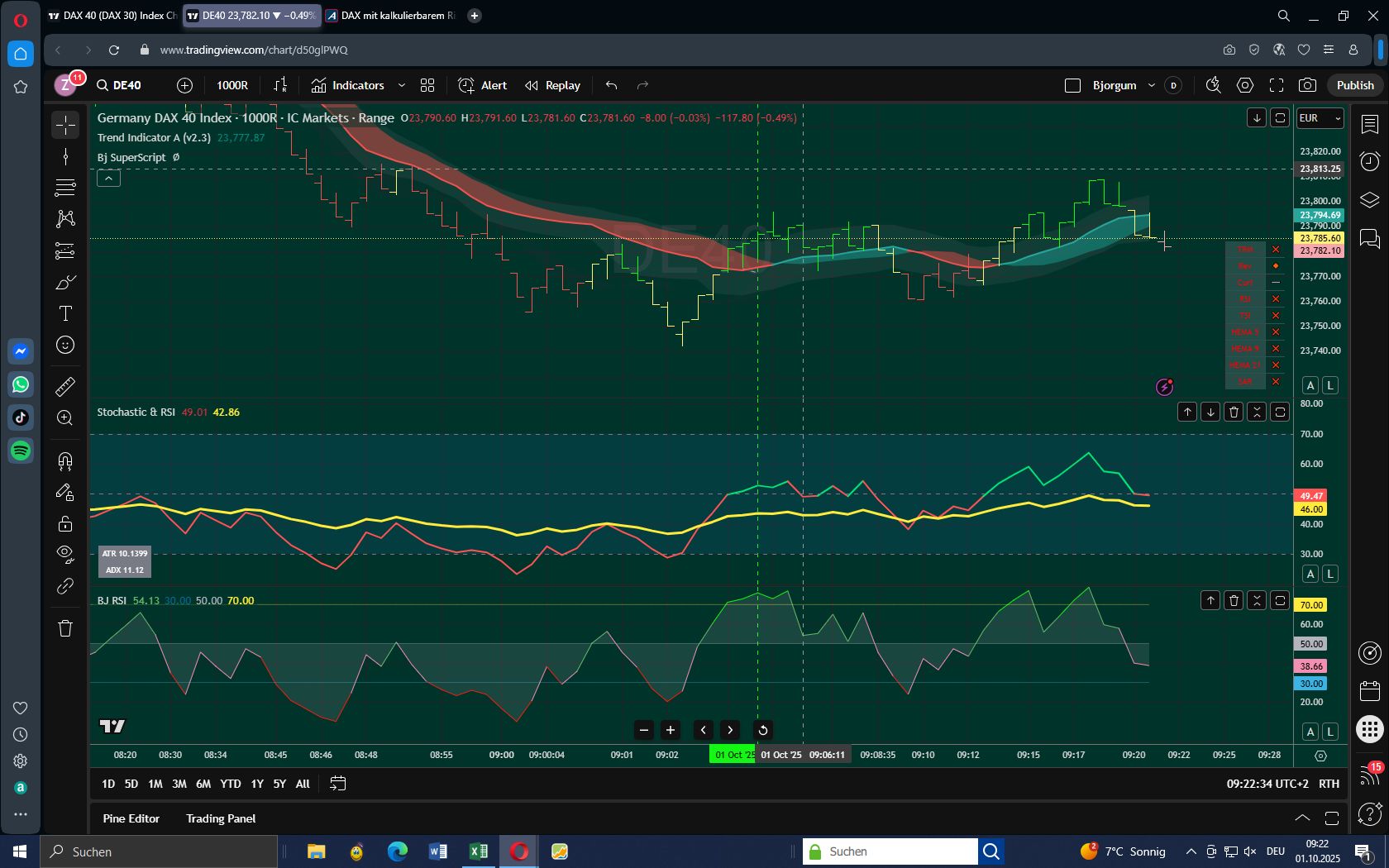Open chart settings with the gear icon
The image size is (1389, 868).
(x=1245, y=85)
